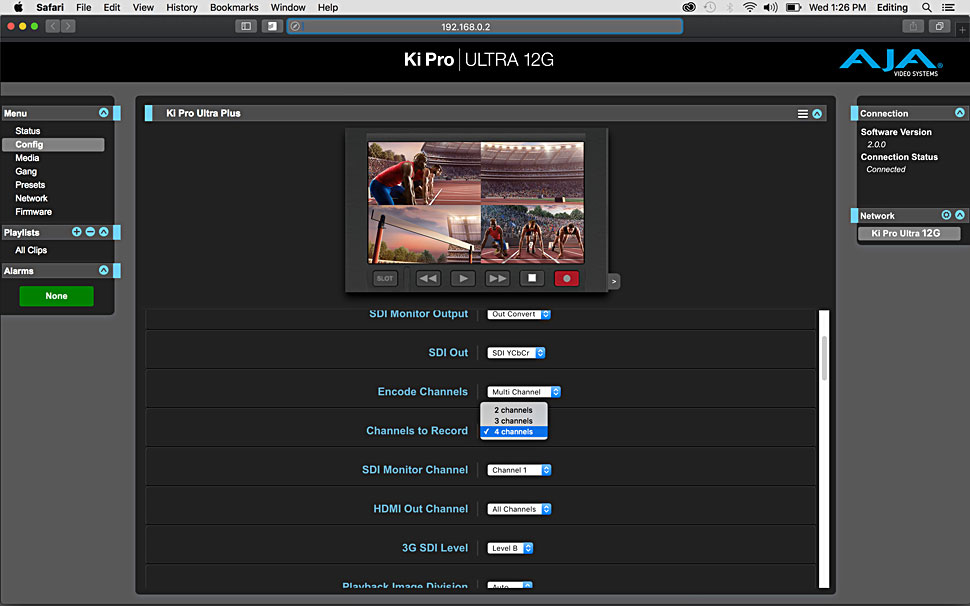Click the Rewind transport button

click(428, 279)
